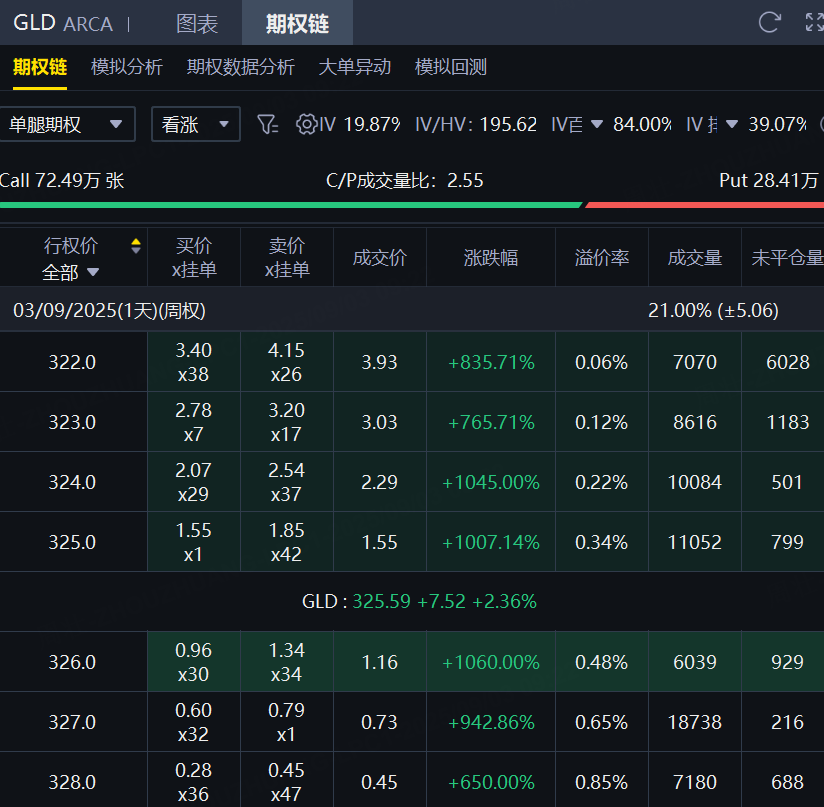The height and width of the screenshot is (807, 824).
Task: Click the bid price 3.40 for strike 322.0
Action: point(193,351)
